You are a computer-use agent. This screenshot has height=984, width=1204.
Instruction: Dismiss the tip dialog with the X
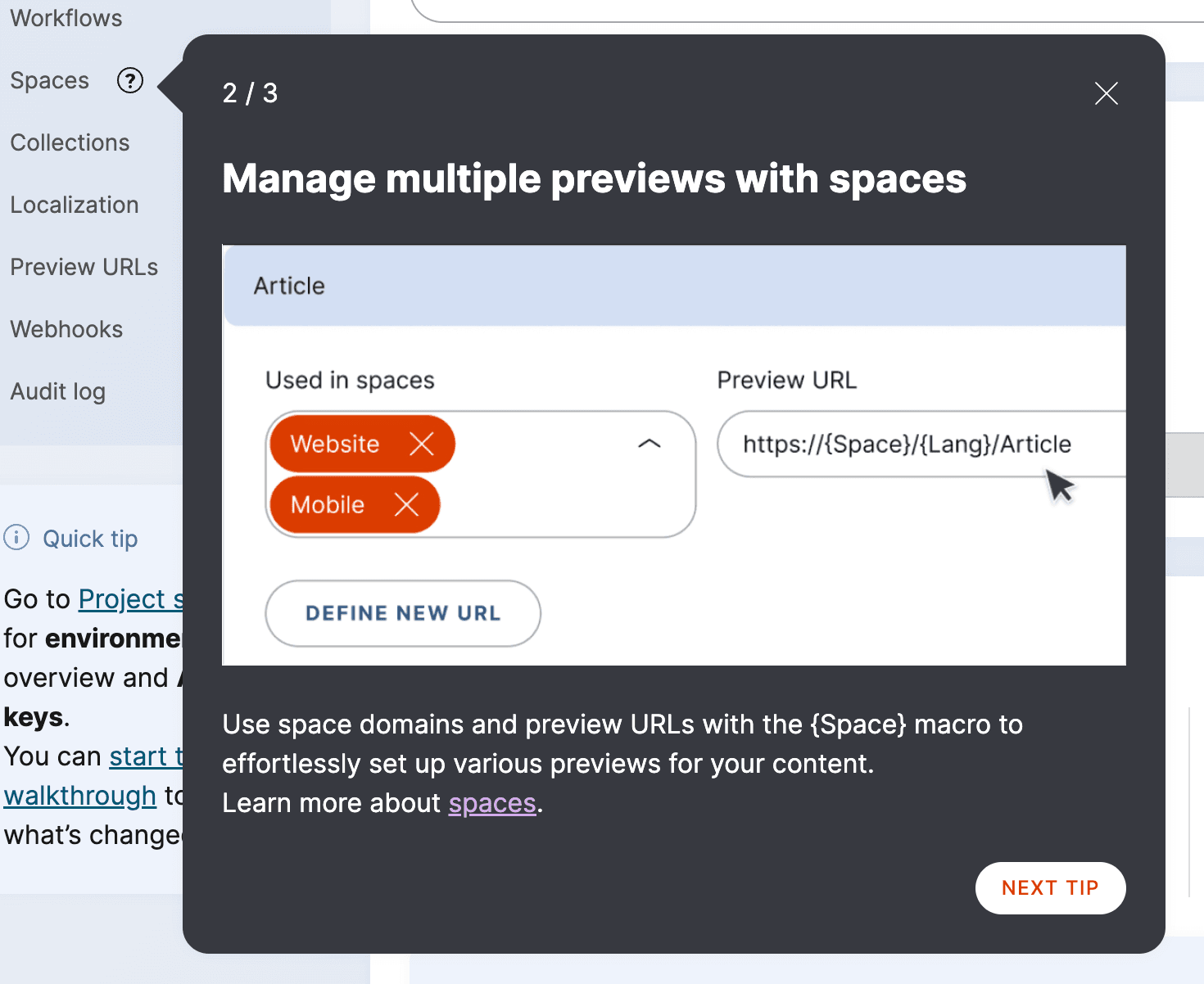click(x=1106, y=93)
